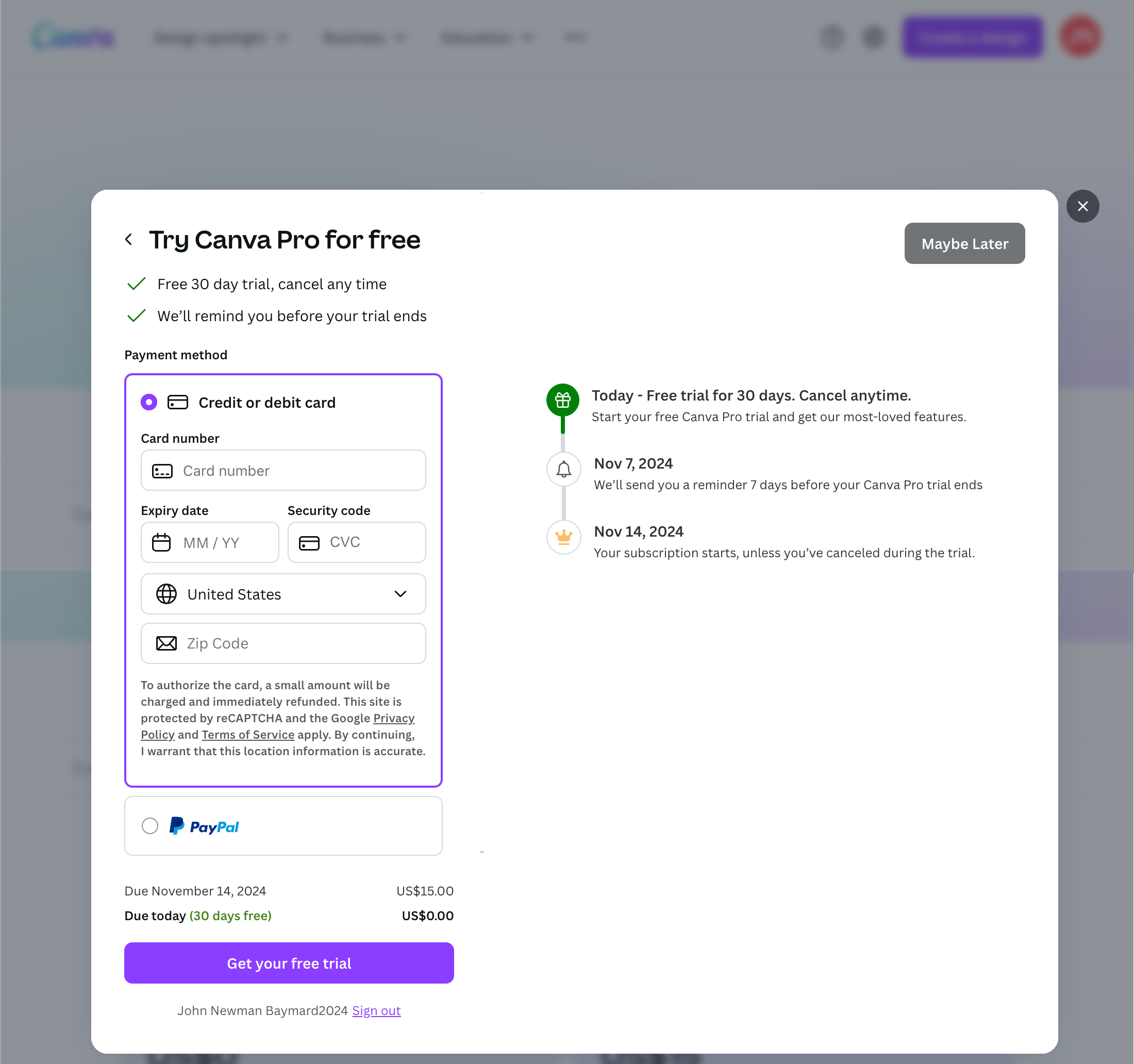
Task: Click the globe icon next to United States
Action: pos(165,594)
